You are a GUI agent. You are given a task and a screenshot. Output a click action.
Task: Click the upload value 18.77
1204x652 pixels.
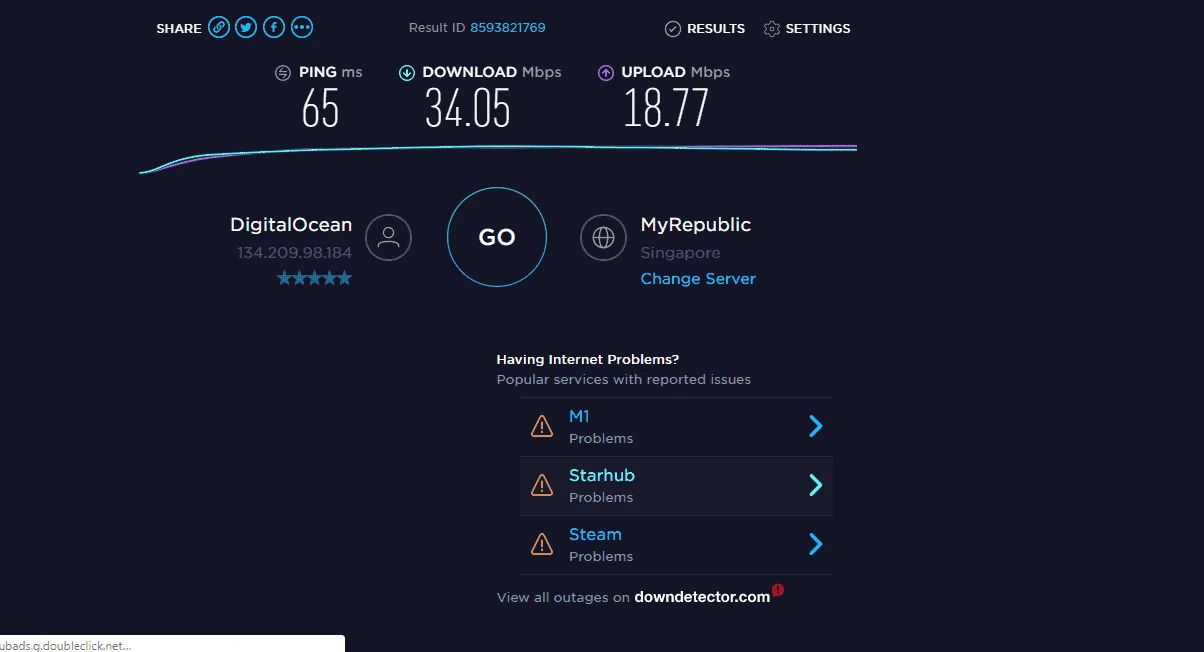coord(666,108)
